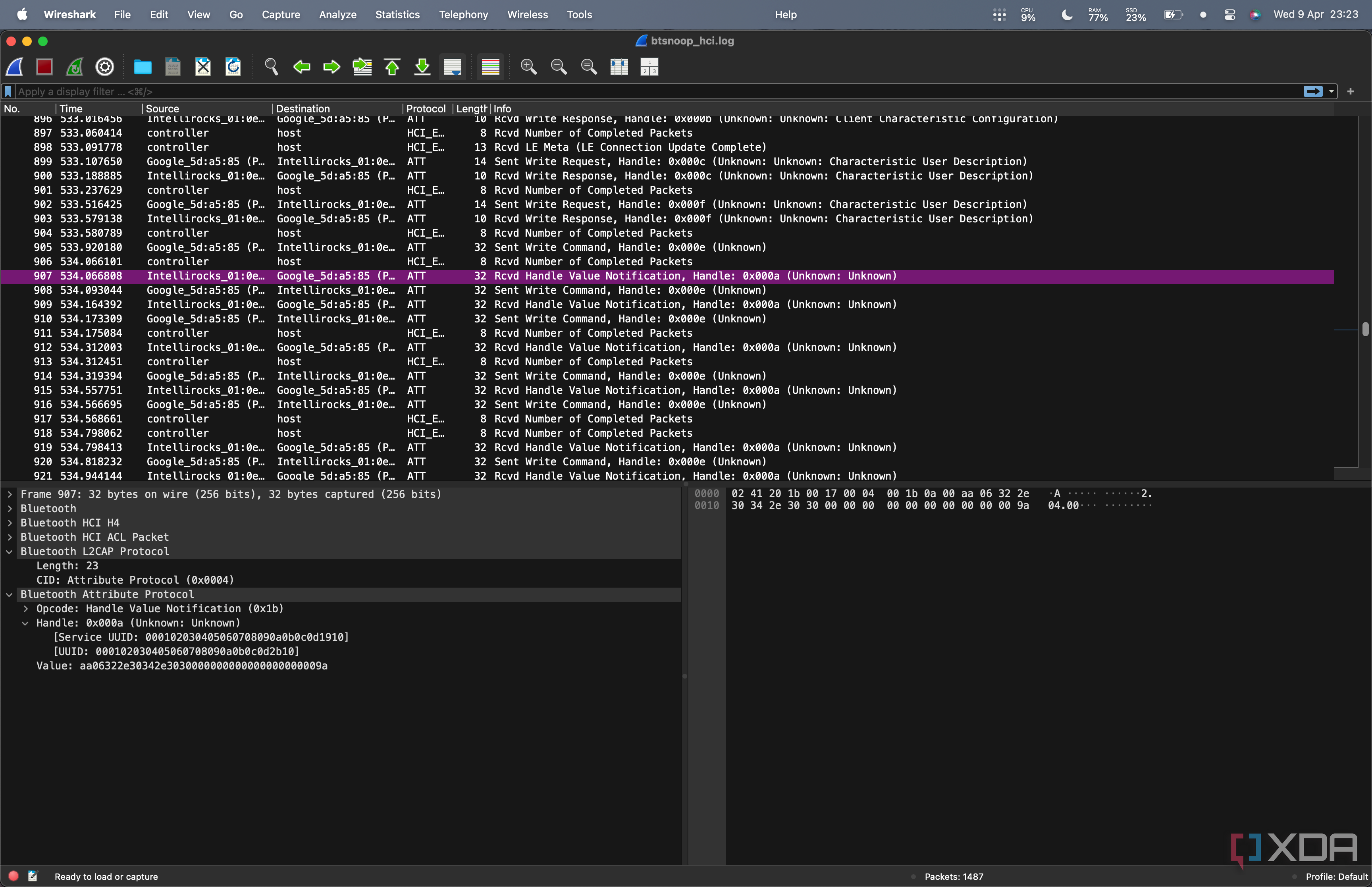Screen dimensions: 1372x887
Task: Open the Apple menu
Action: tap(22, 14)
